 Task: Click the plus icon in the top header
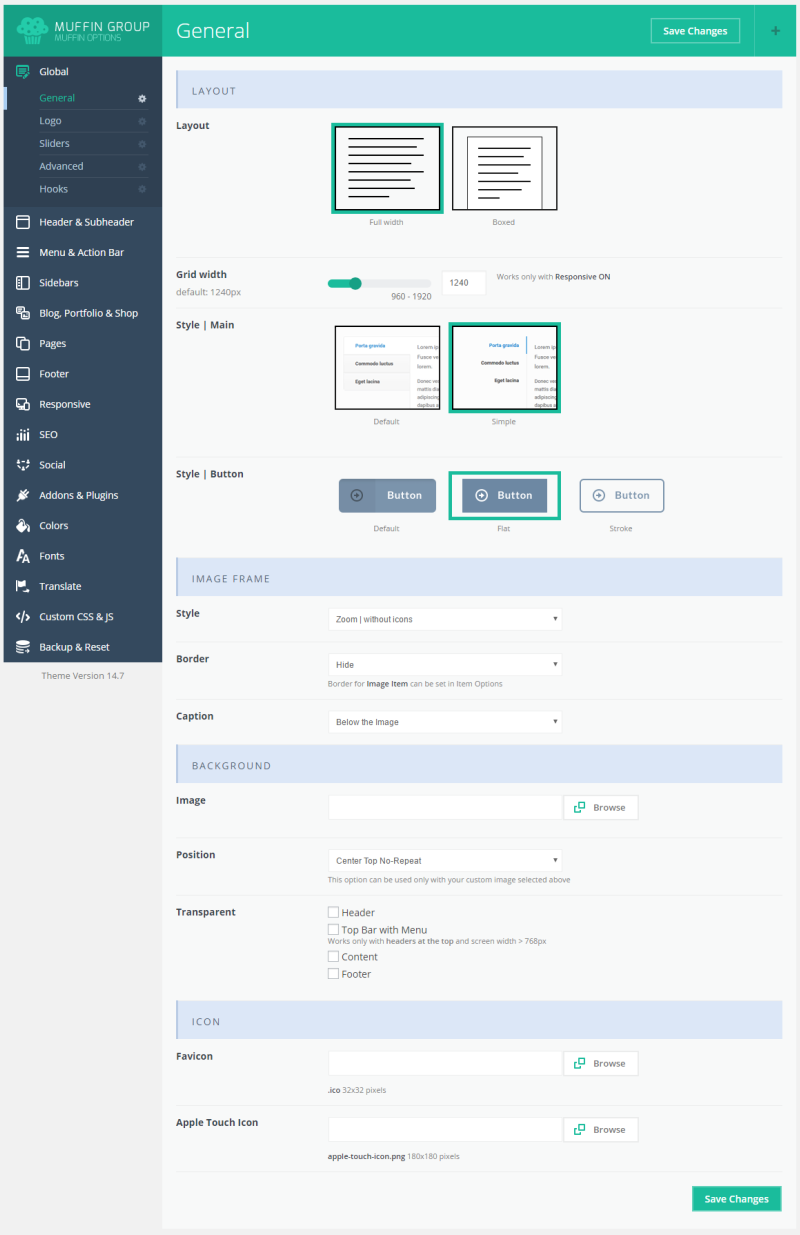tap(776, 31)
